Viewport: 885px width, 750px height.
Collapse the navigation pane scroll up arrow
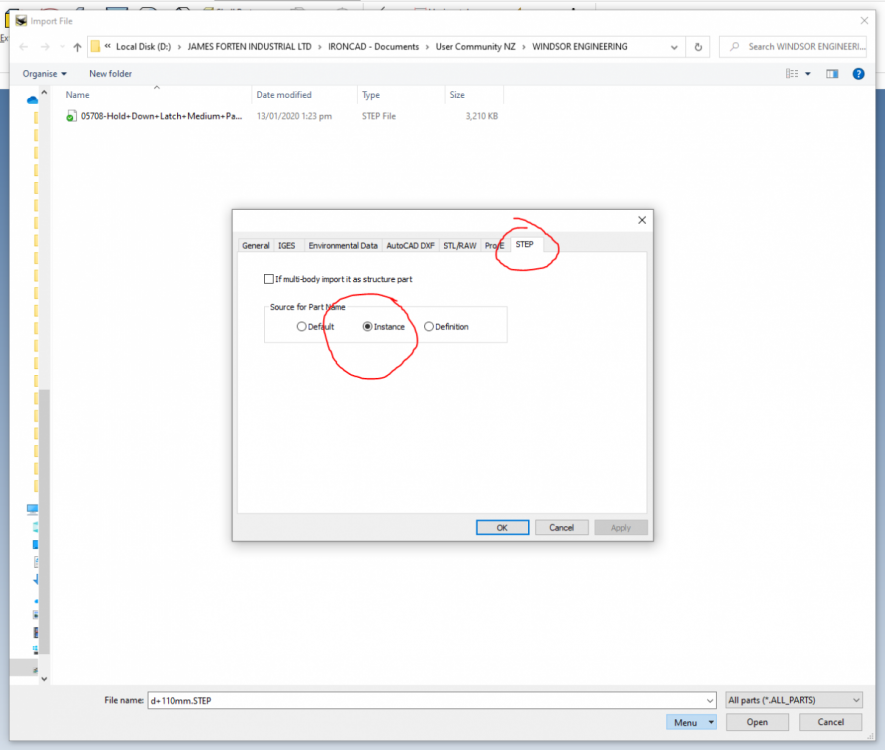[x=44, y=92]
